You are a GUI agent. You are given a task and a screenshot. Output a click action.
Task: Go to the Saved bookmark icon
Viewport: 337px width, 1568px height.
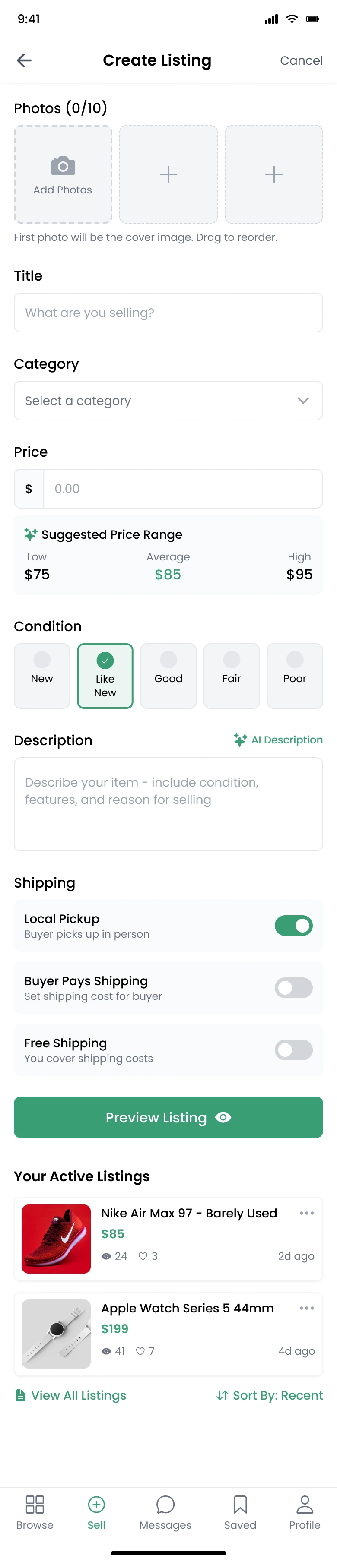tap(240, 1505)
